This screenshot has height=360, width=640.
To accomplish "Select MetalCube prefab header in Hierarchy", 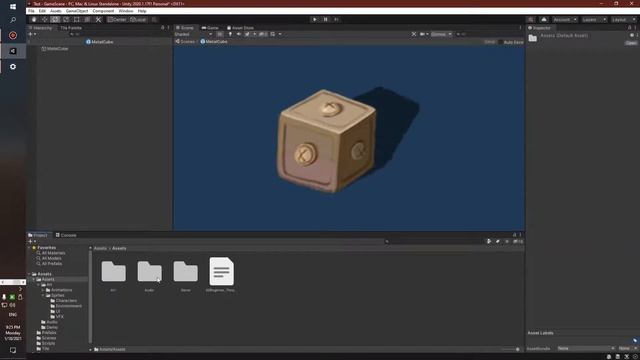I will pos(100,42).
